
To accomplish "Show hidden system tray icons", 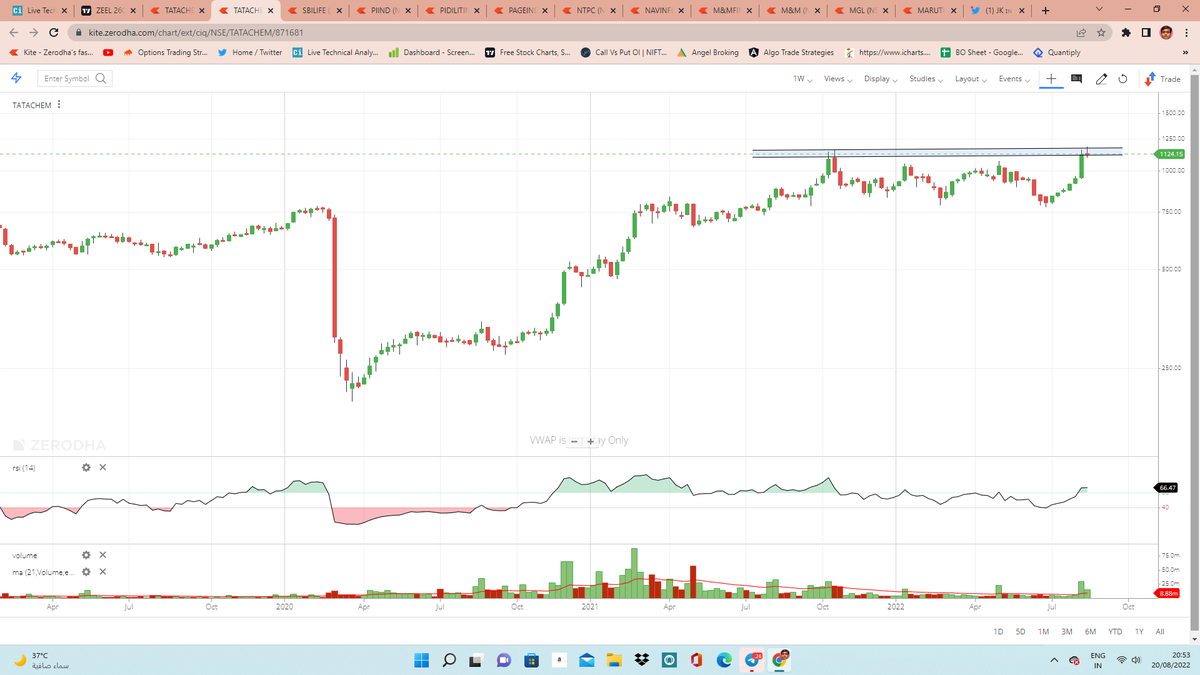I will pos(1055,660).
